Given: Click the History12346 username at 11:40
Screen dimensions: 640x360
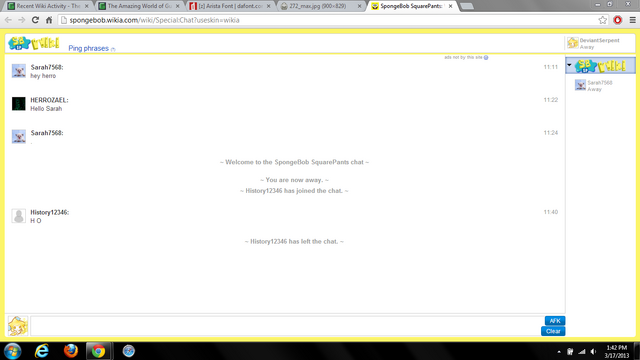Looking at the screenshot, I should point(49,212).
